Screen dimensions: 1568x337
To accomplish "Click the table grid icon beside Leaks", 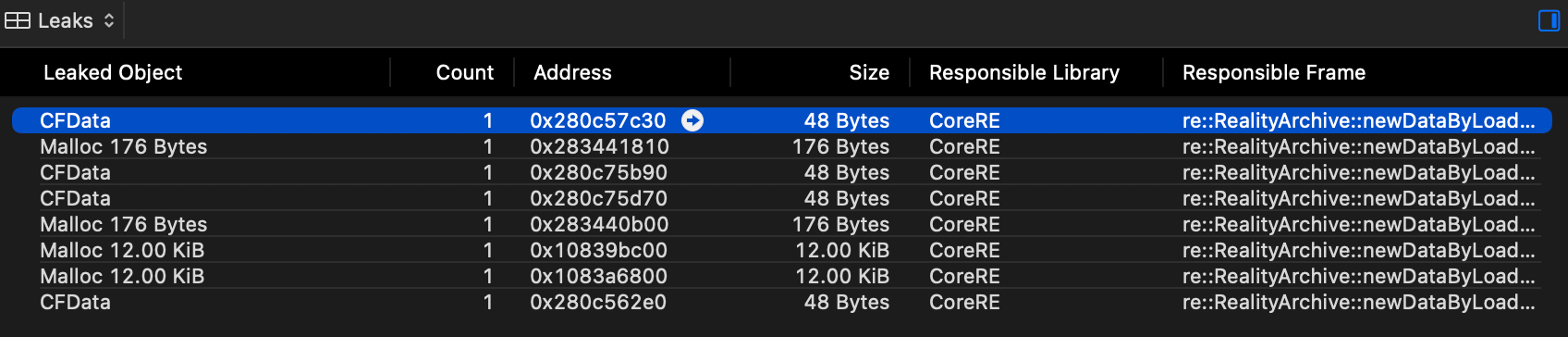I will [x=18, y=20].
